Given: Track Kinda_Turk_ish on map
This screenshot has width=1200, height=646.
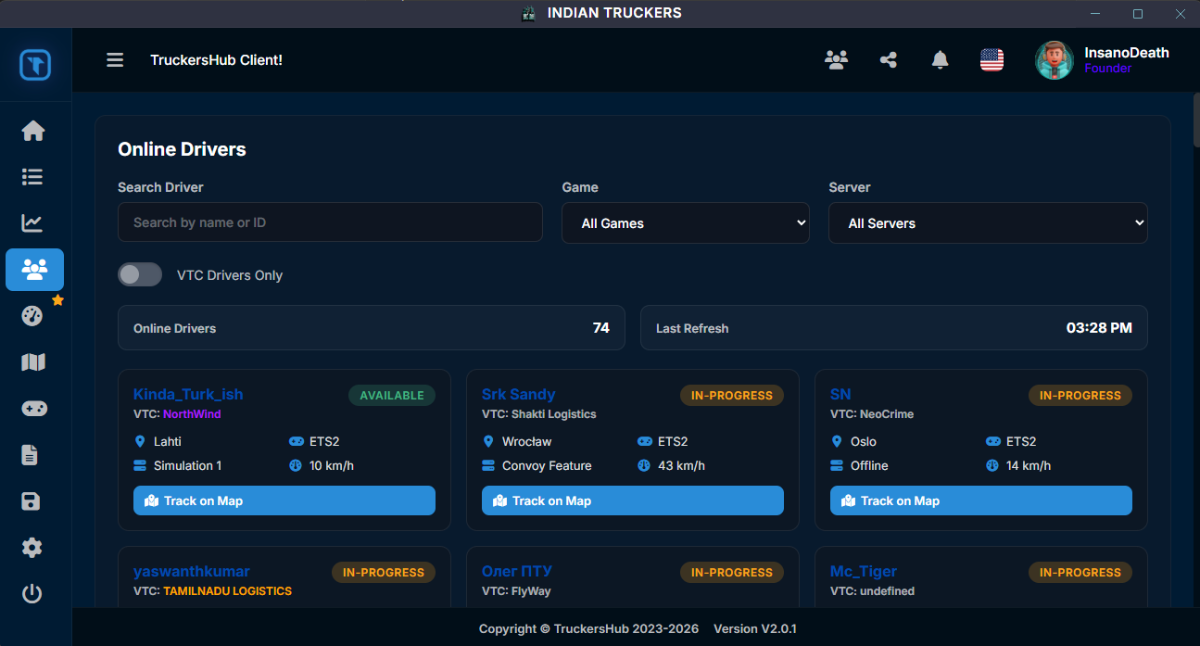Looking at the screenshot, I should 284,501.
